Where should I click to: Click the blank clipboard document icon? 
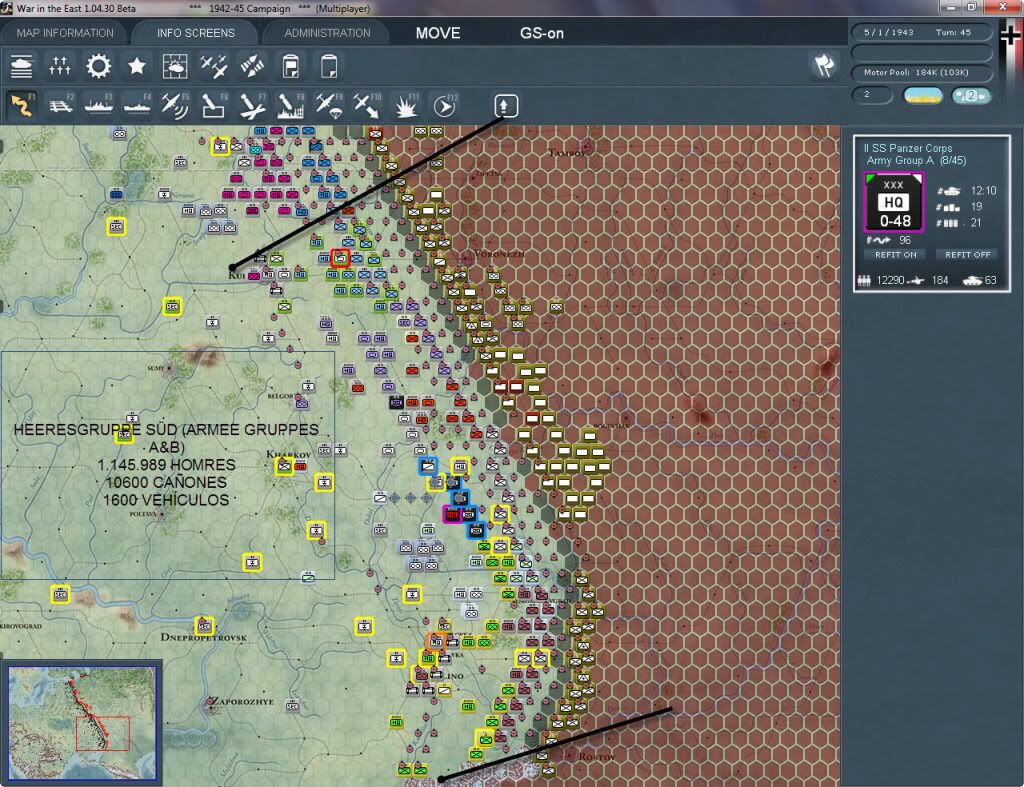pos(329,66)
